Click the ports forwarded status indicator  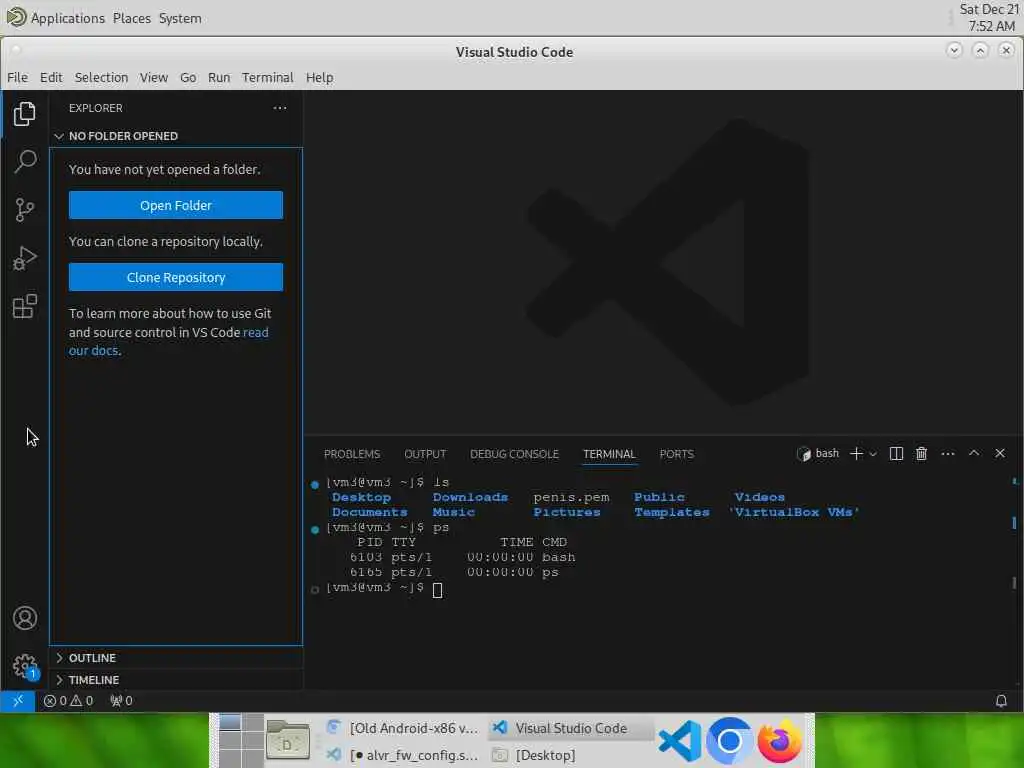pyautogui.click(x=121, y=701)
